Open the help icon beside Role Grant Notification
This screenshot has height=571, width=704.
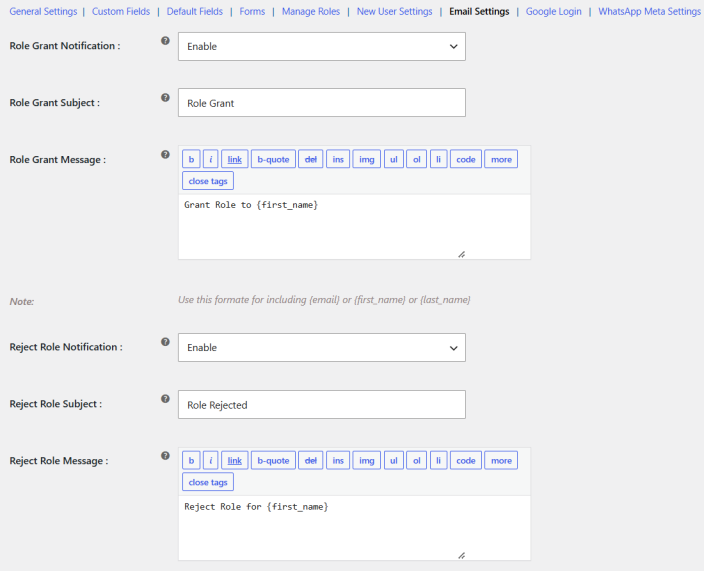165,41
